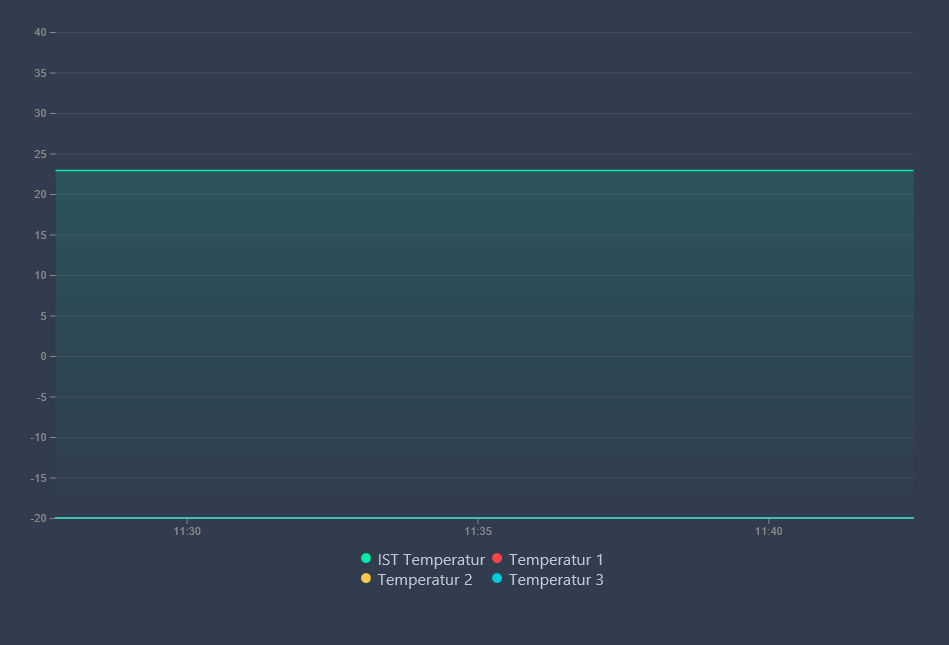Screen dimensions: 949x645
Task: Click the yellow Temperatur 2 legend dot
Action: (366, 579)
